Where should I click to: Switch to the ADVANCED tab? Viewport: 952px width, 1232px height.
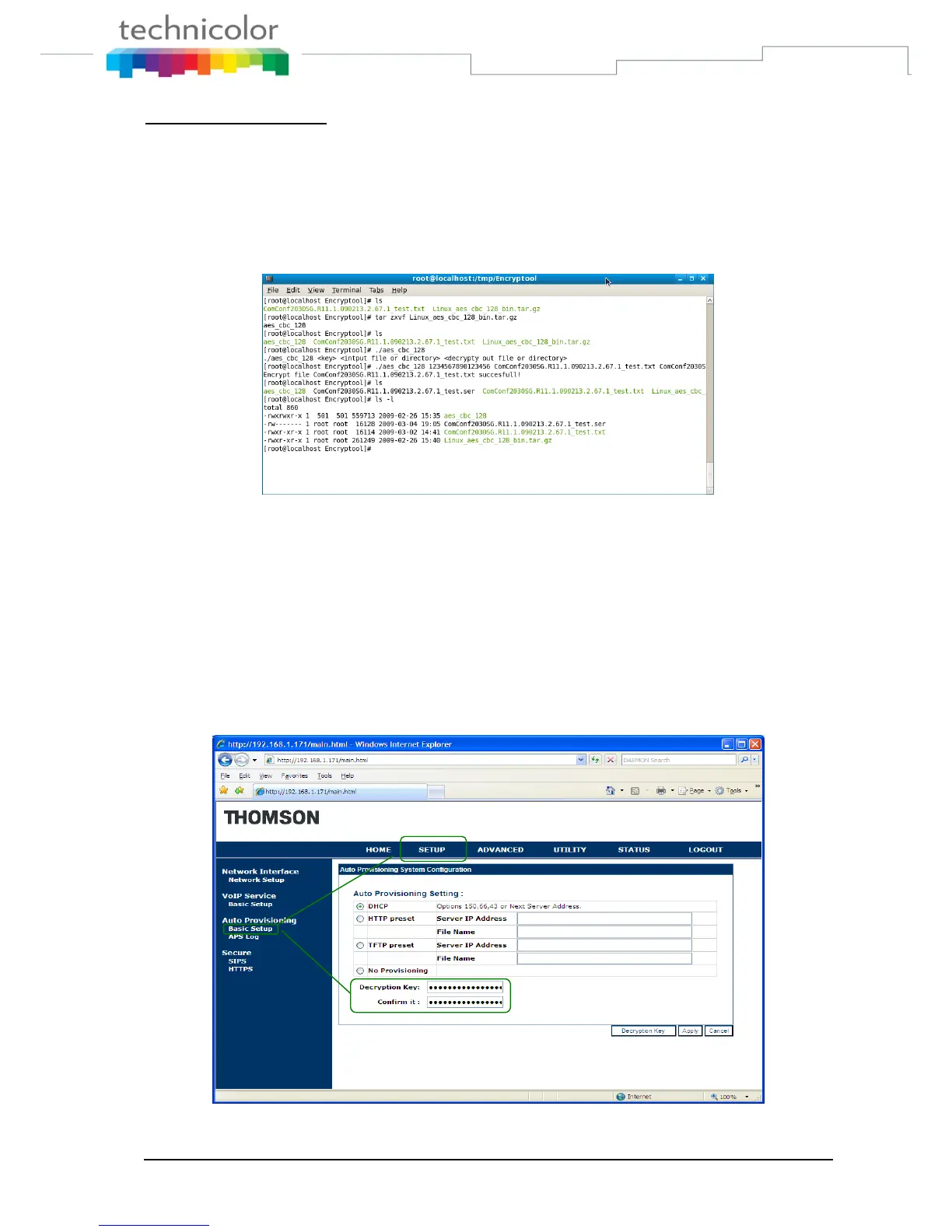tap(500, 850)
